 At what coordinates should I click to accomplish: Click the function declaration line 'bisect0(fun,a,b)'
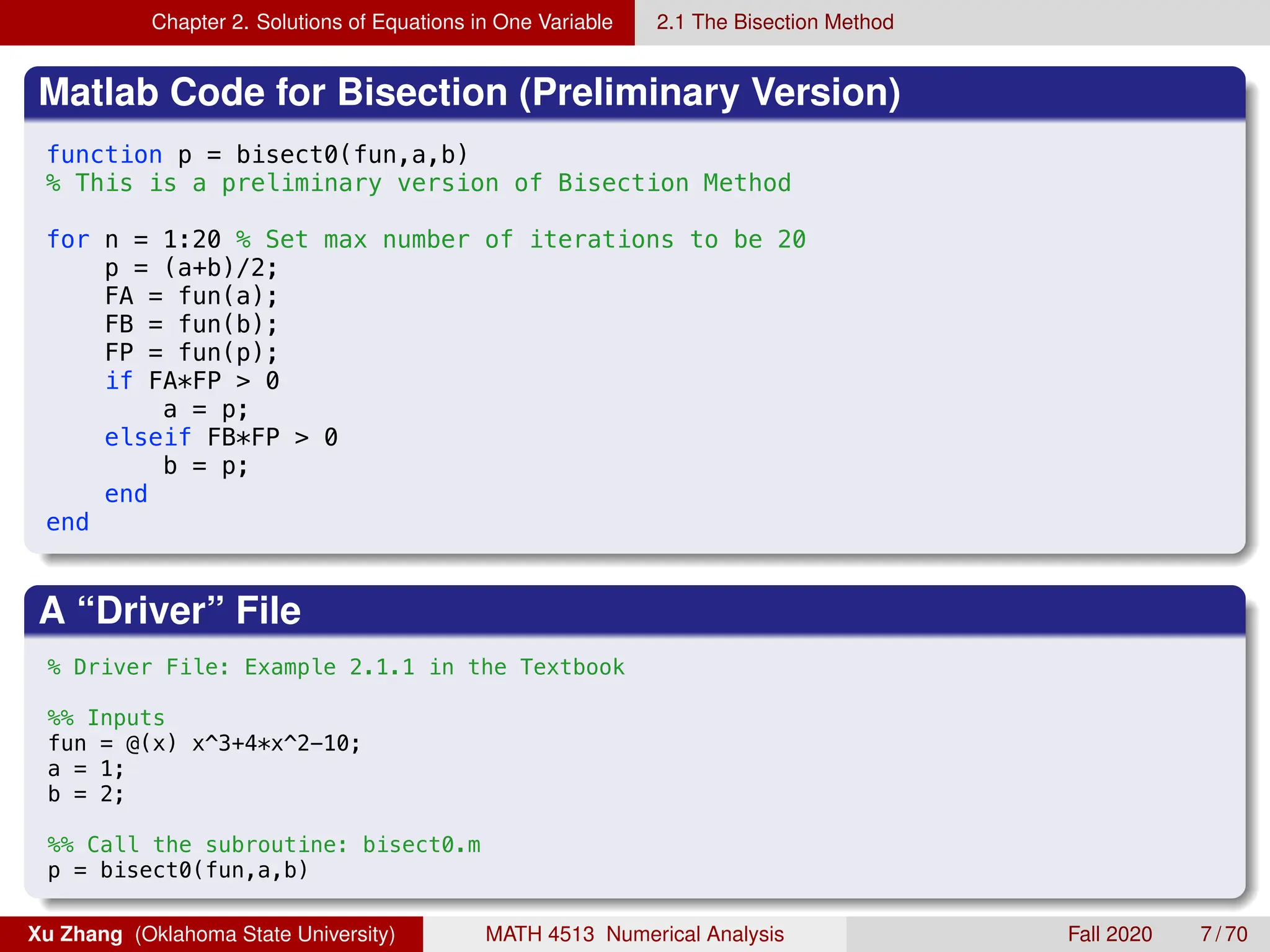pyautogui.click(x=257, y=154)
